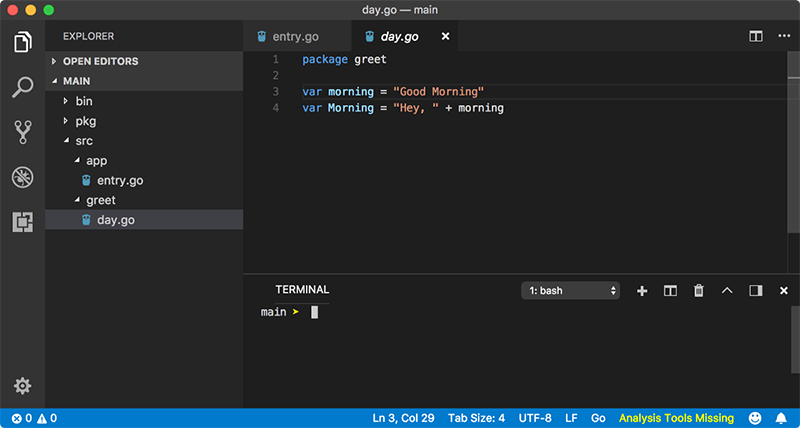This screenshot has height=428, width=800.
Task: Open the Extensions view icon
Action: pyautogui.click(x=22, y=222)
